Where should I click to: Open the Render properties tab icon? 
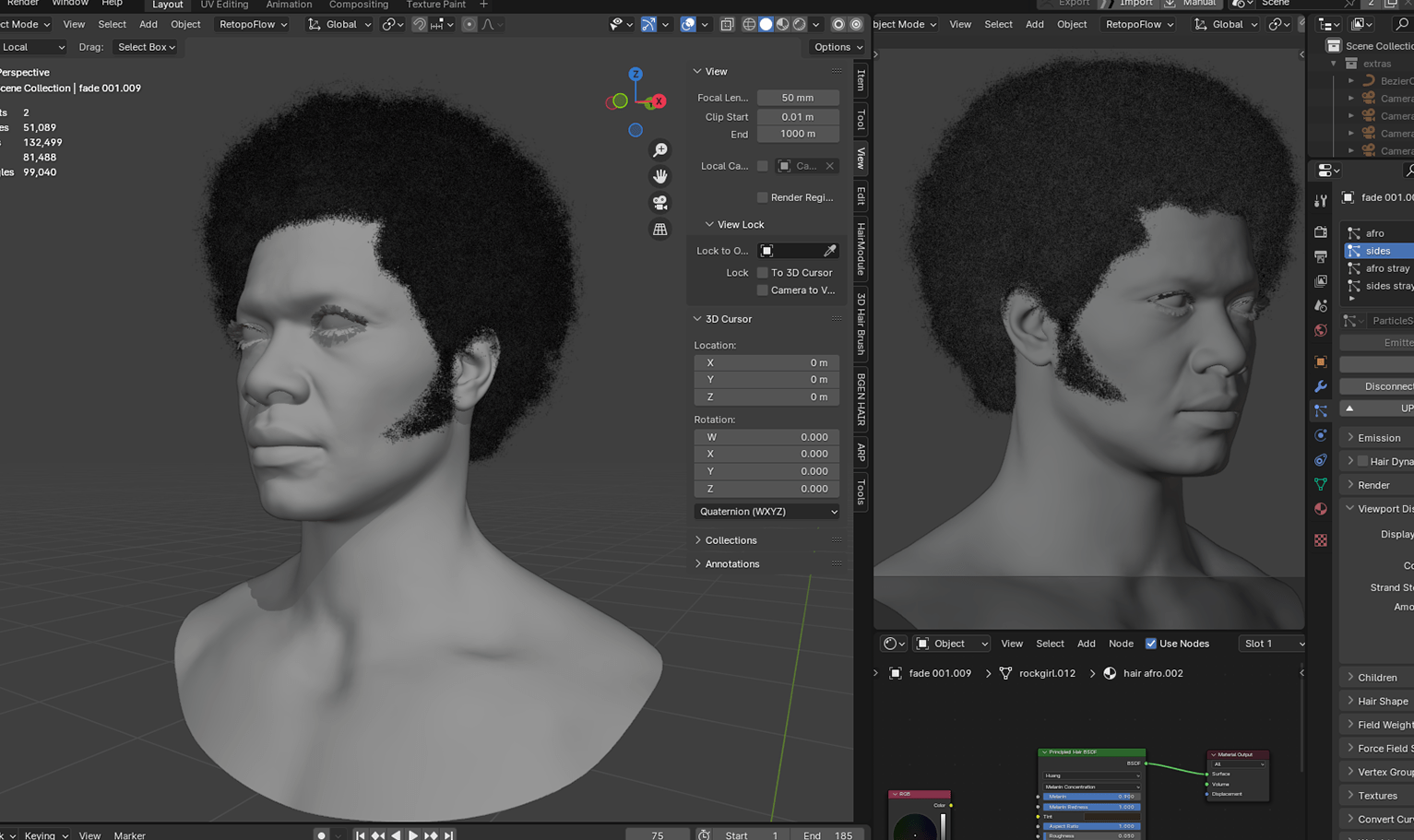click(1321, 232)
